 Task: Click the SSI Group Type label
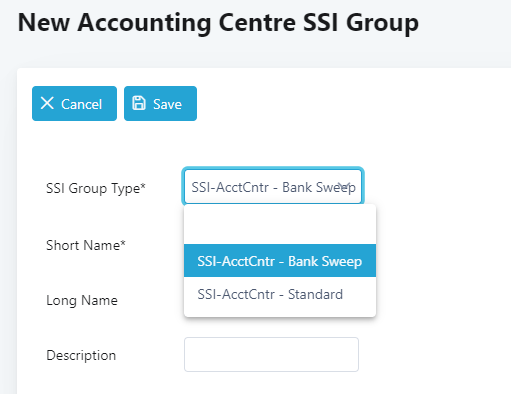point(96,188)
